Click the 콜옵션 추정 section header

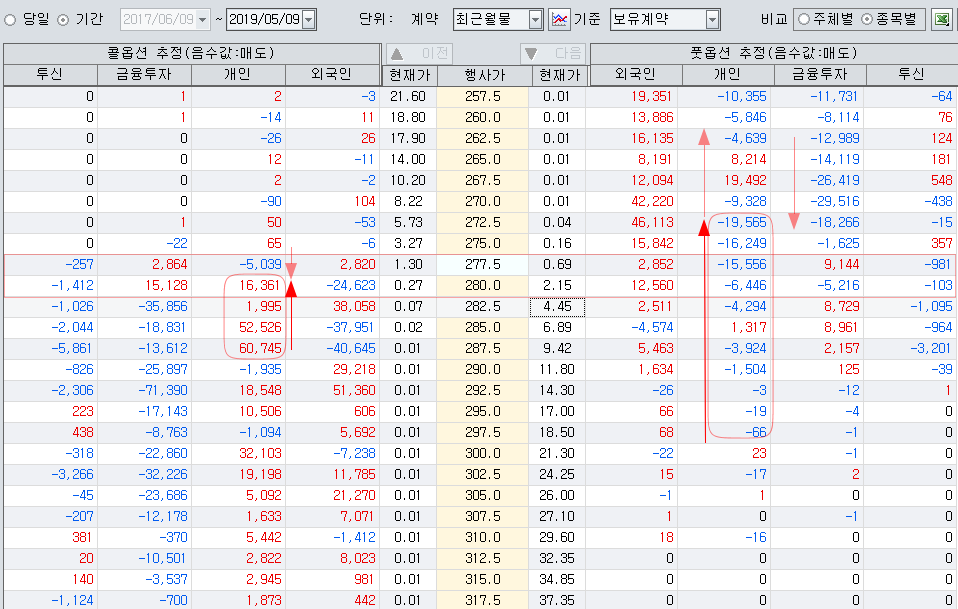[x=190, y=53]
